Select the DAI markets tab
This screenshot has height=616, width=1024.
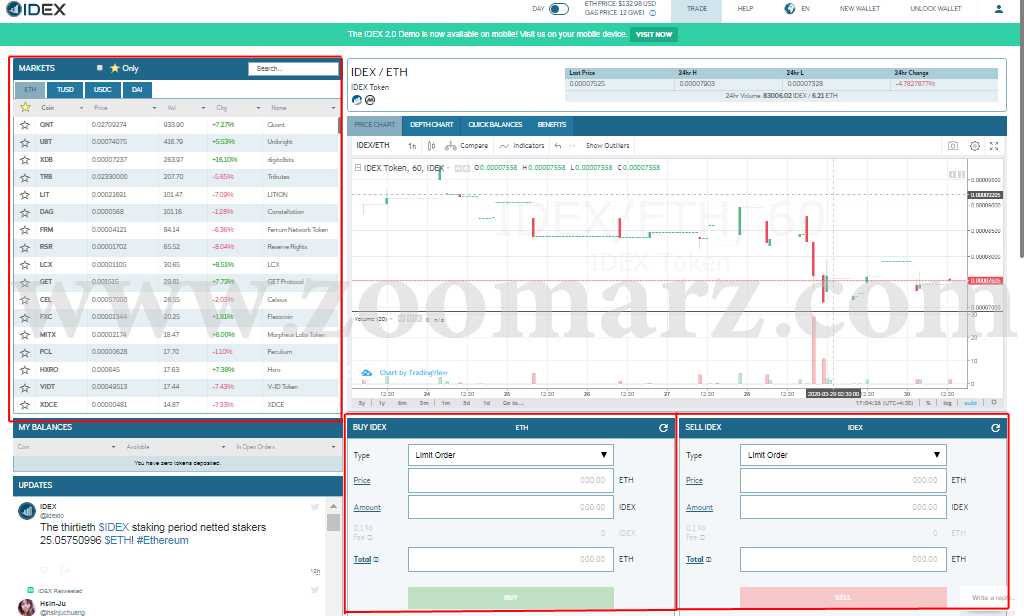pyautogui.click(x=137, y=89)
